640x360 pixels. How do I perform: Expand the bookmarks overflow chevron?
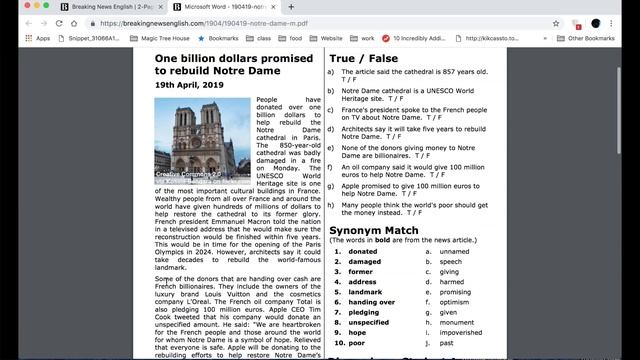click(545, 38)
